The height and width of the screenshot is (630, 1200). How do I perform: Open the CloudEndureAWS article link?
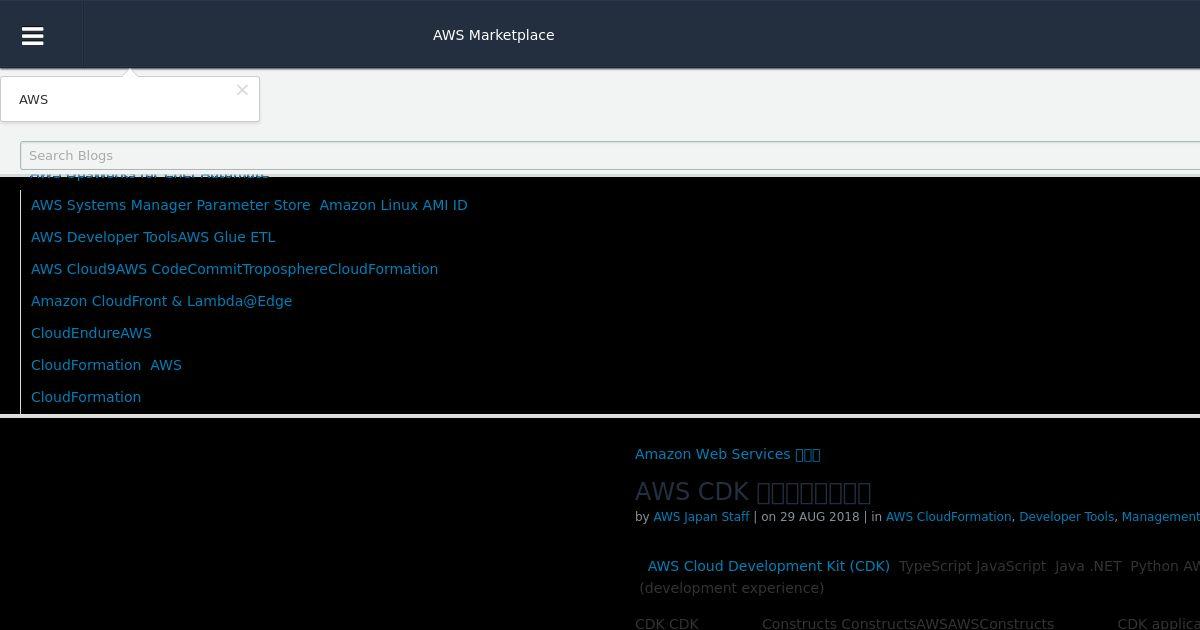coord(91,333)
